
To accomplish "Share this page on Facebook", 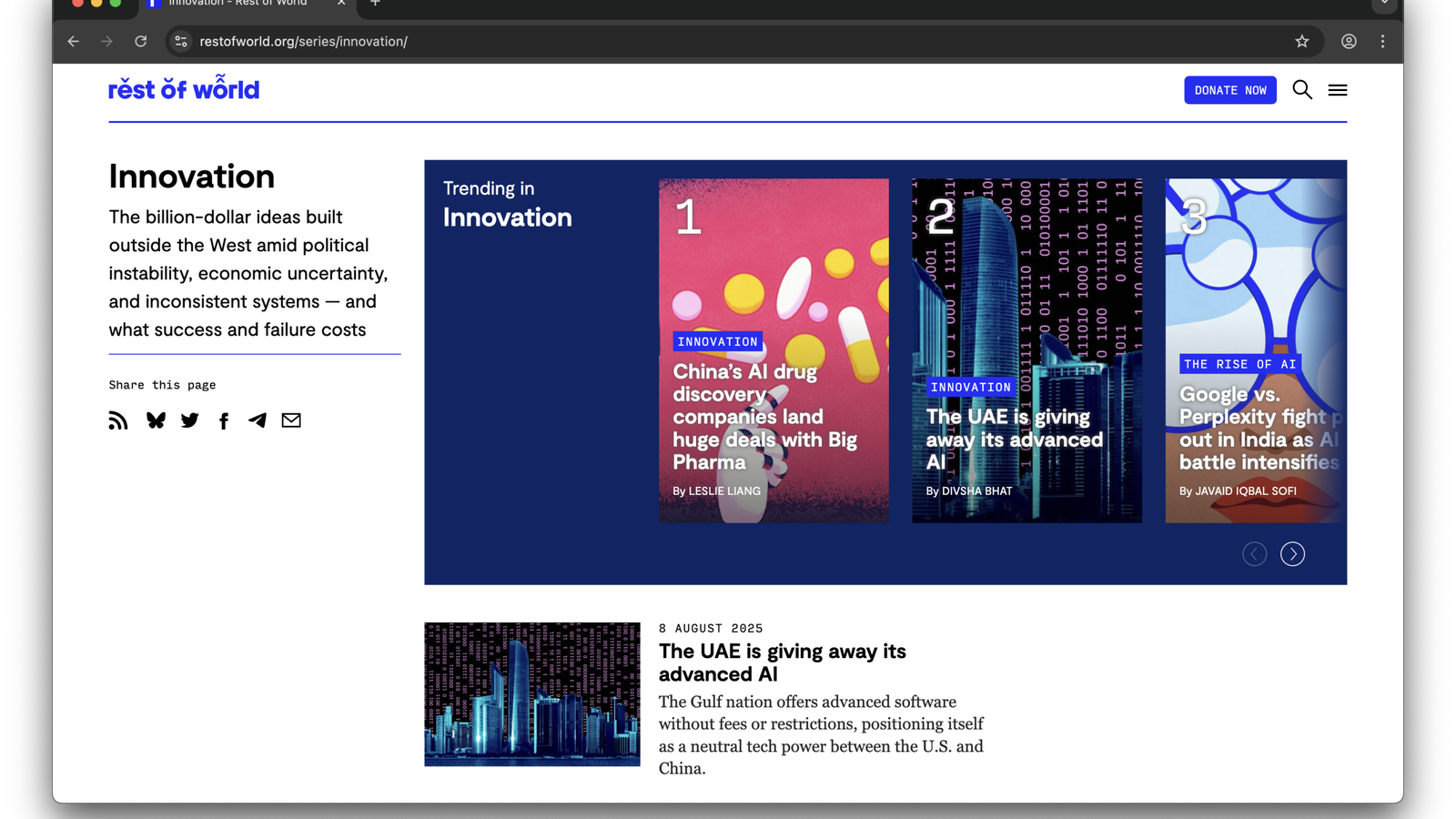I will point(224,420).
